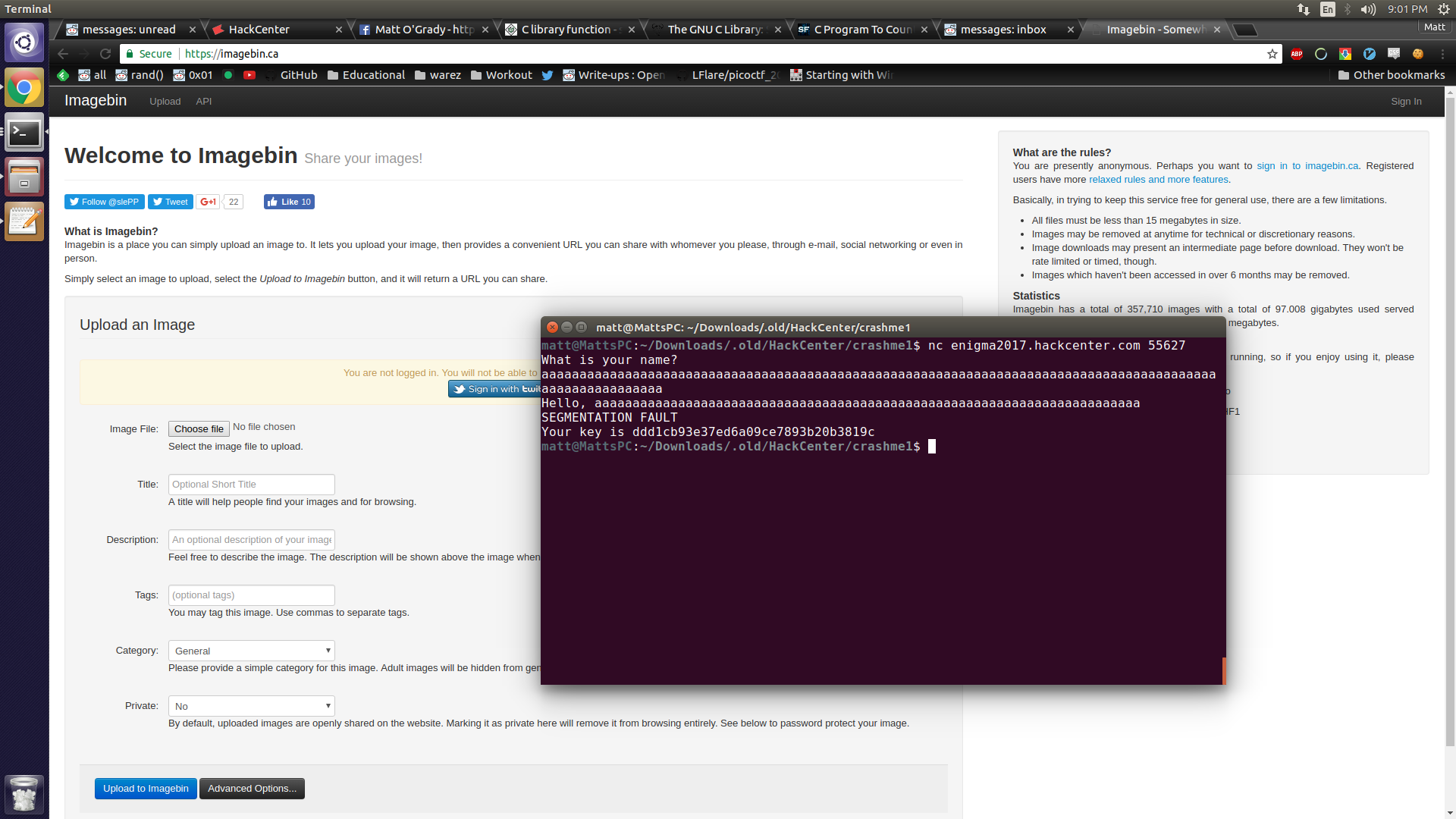
Task: Open the Other bookmarks folder
Action: coord(1392,75)
